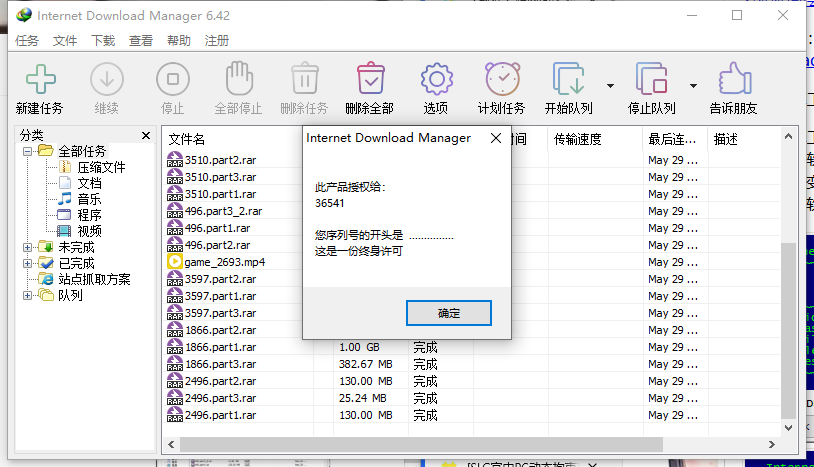The height and width of the screenshot is (467, 814).
Task: Open 选项 options gear icon
Action: [436, 79]
